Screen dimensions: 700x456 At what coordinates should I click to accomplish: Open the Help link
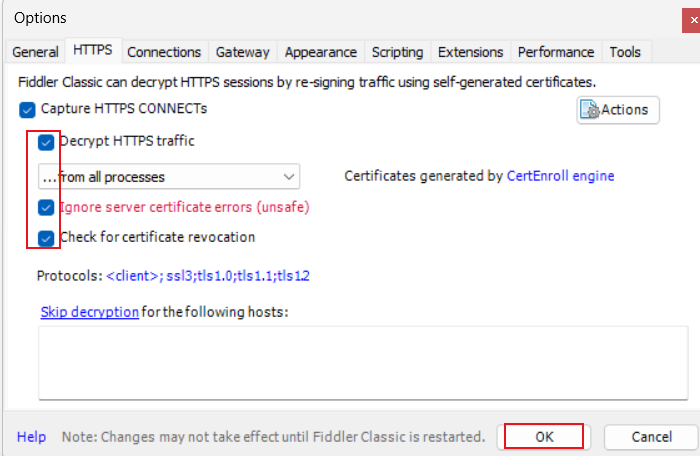(x=31, y=437)
